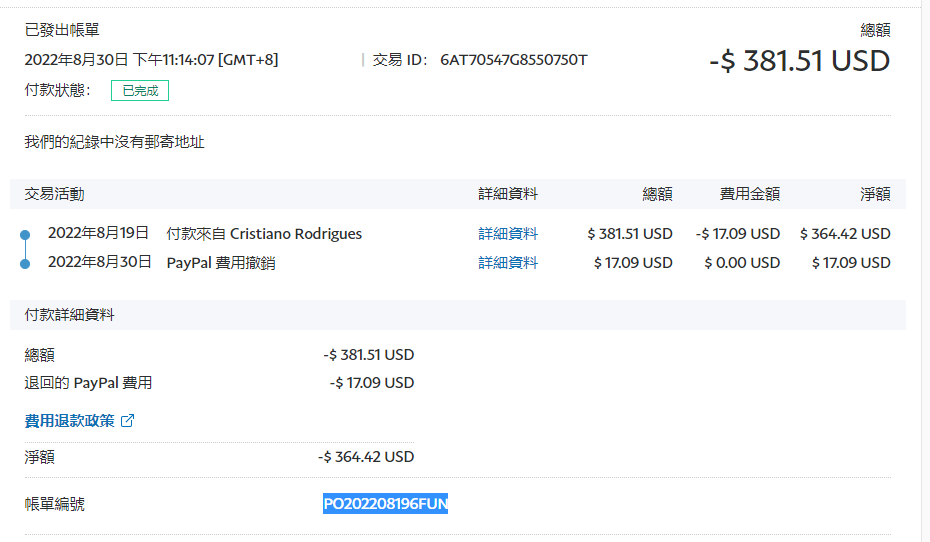Click the 已發出帳單 page heading
Viewport: 930px width, 542px height.
62,31
